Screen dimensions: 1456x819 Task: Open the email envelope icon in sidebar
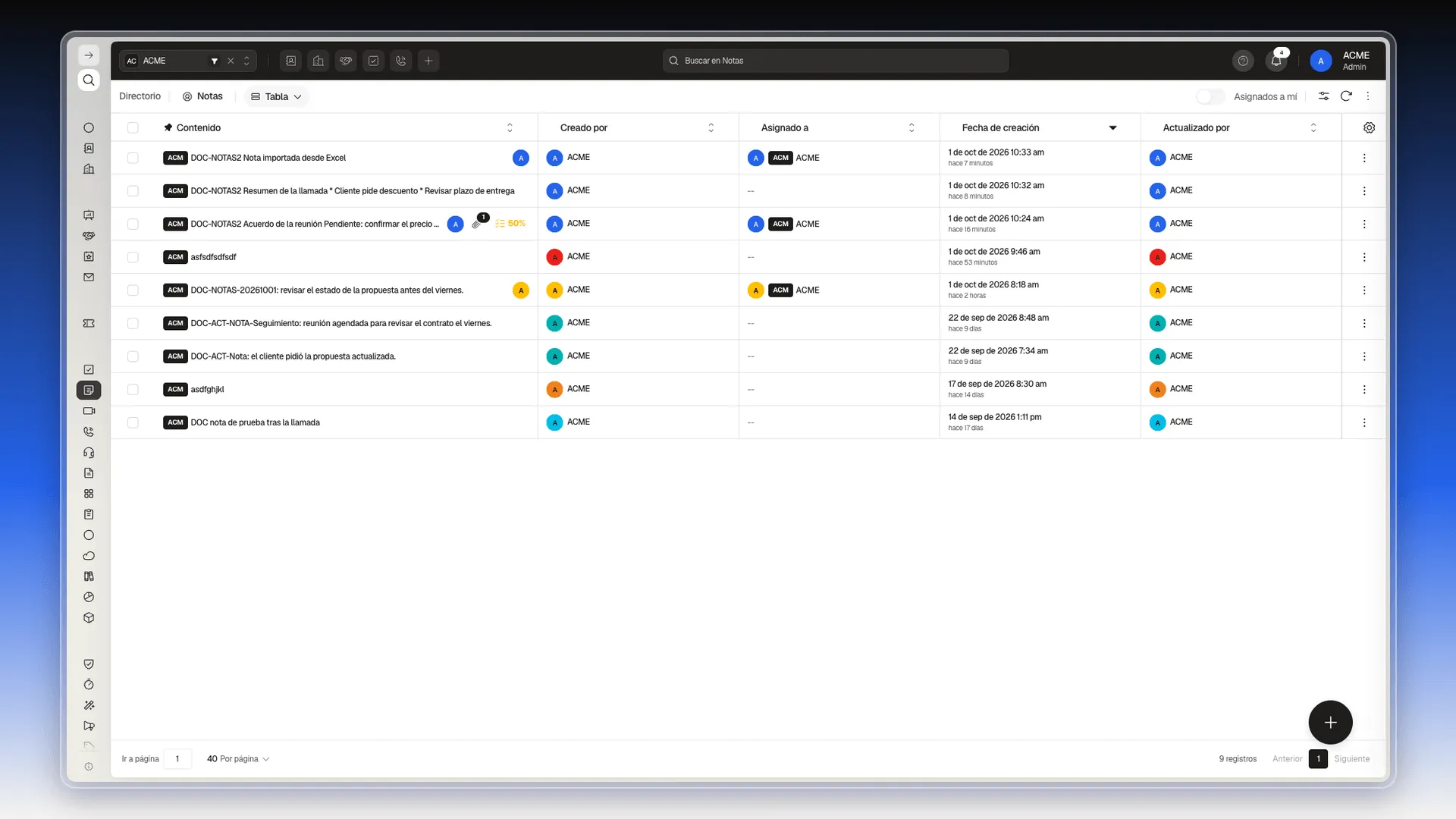pyautogui.click(x=89, y=278)
